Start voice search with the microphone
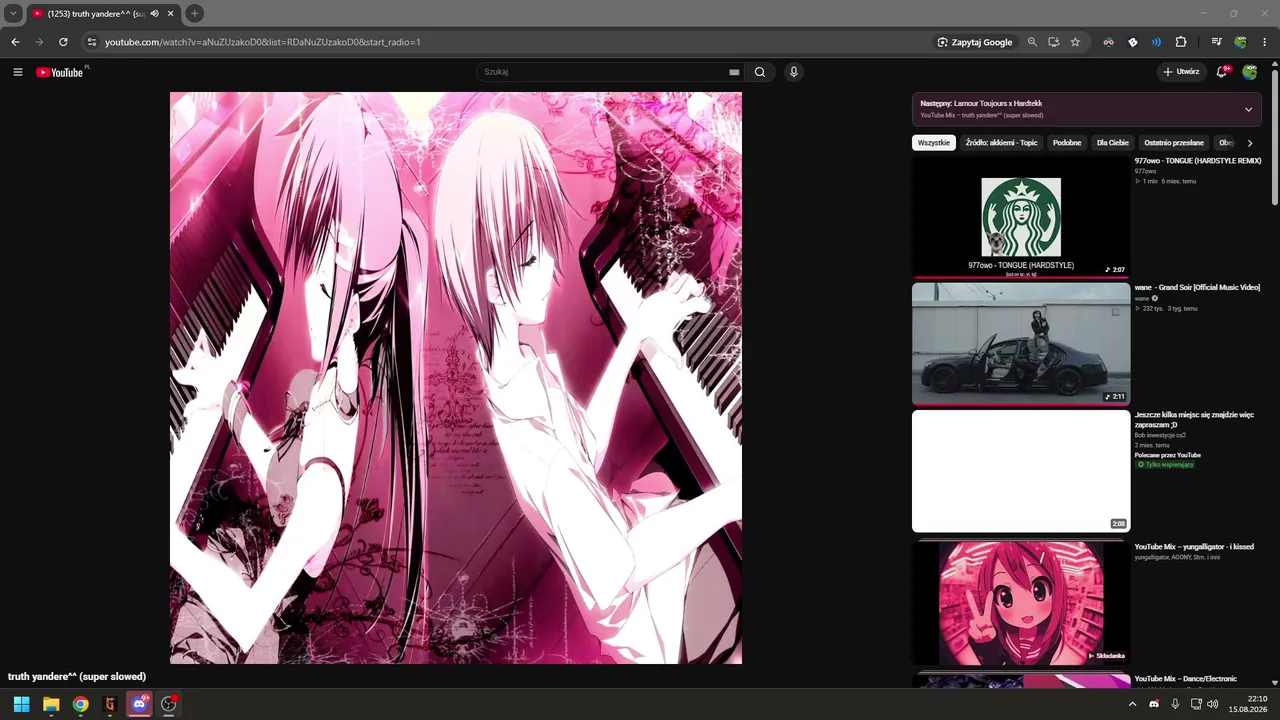This screenshot has height=720, width=1280. (x=794, y=72)
